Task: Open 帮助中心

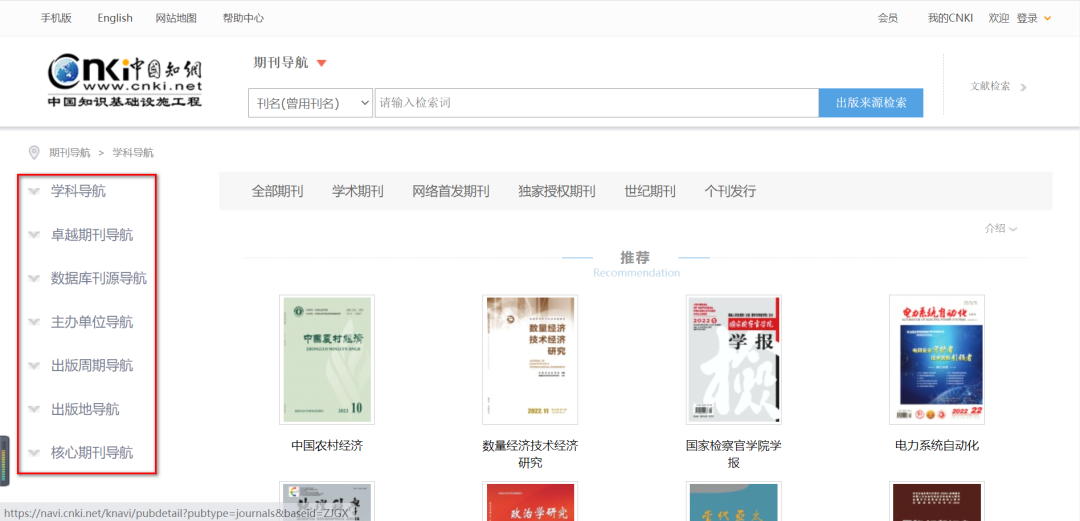Action: 243,19
